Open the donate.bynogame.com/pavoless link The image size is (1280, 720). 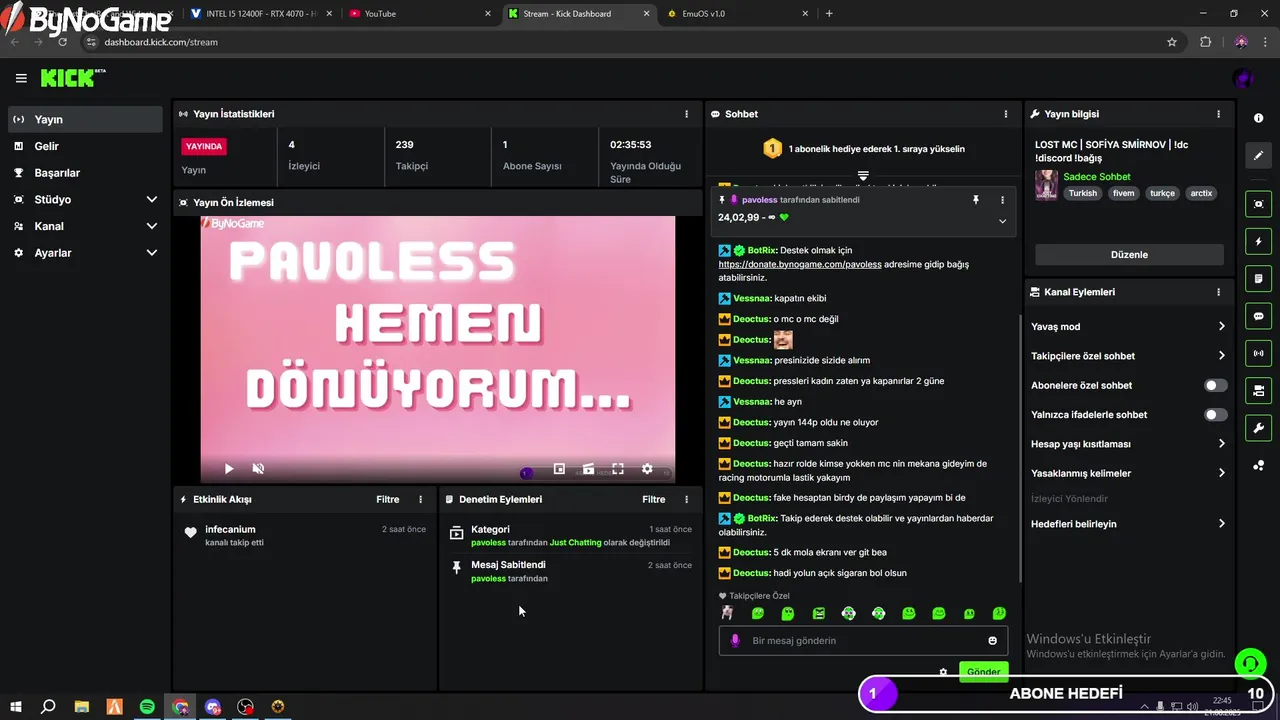(800, 265)
